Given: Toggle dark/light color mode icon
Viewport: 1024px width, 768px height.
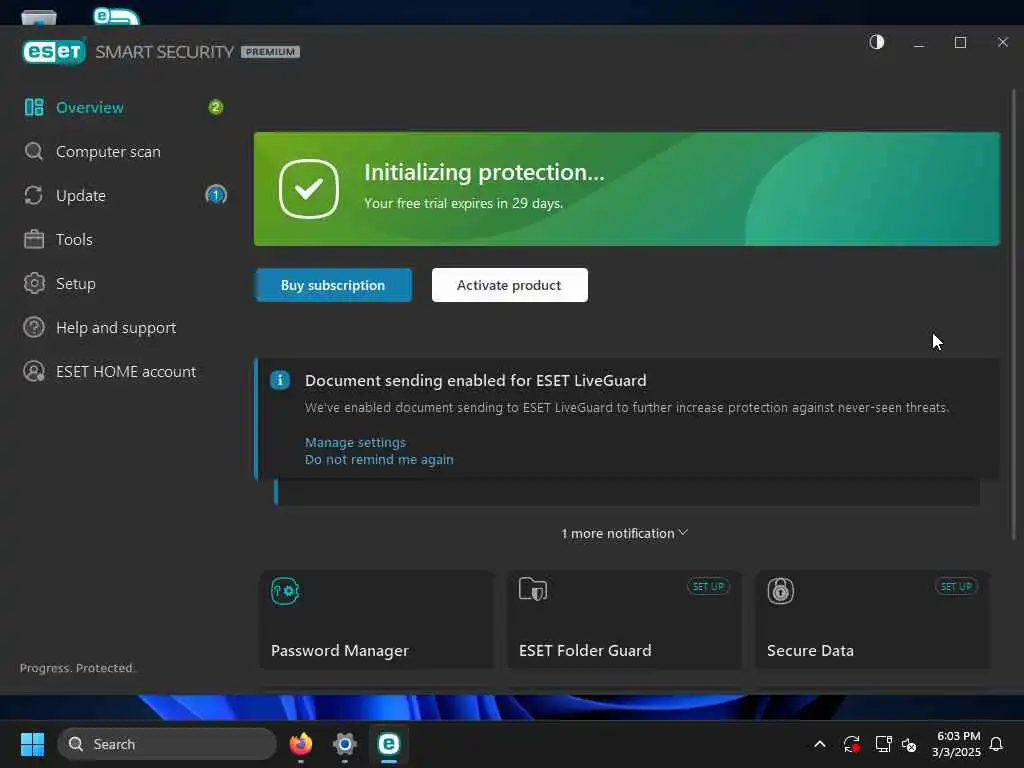Looking at the screenshot, I should (876, 42).
